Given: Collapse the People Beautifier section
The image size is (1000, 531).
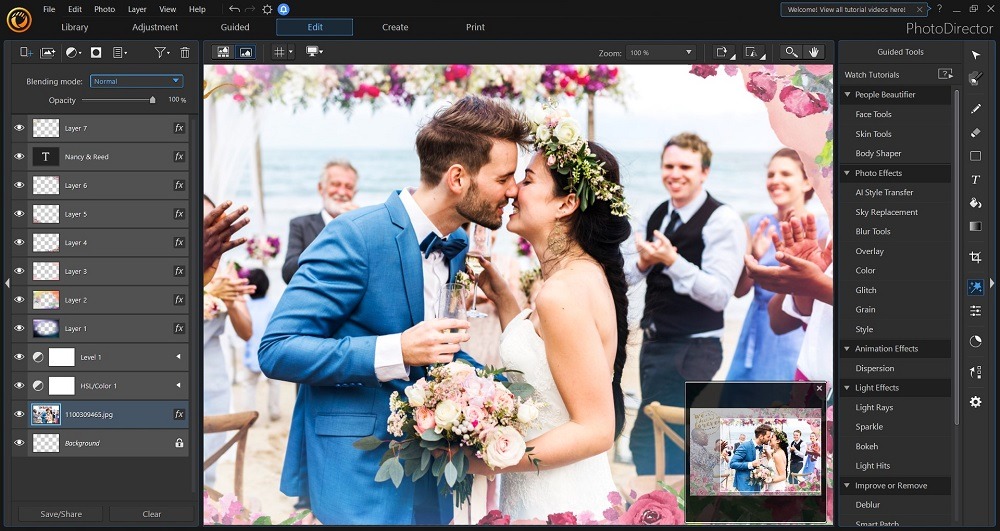Looking at the screenshot, I should click(848, 95).
